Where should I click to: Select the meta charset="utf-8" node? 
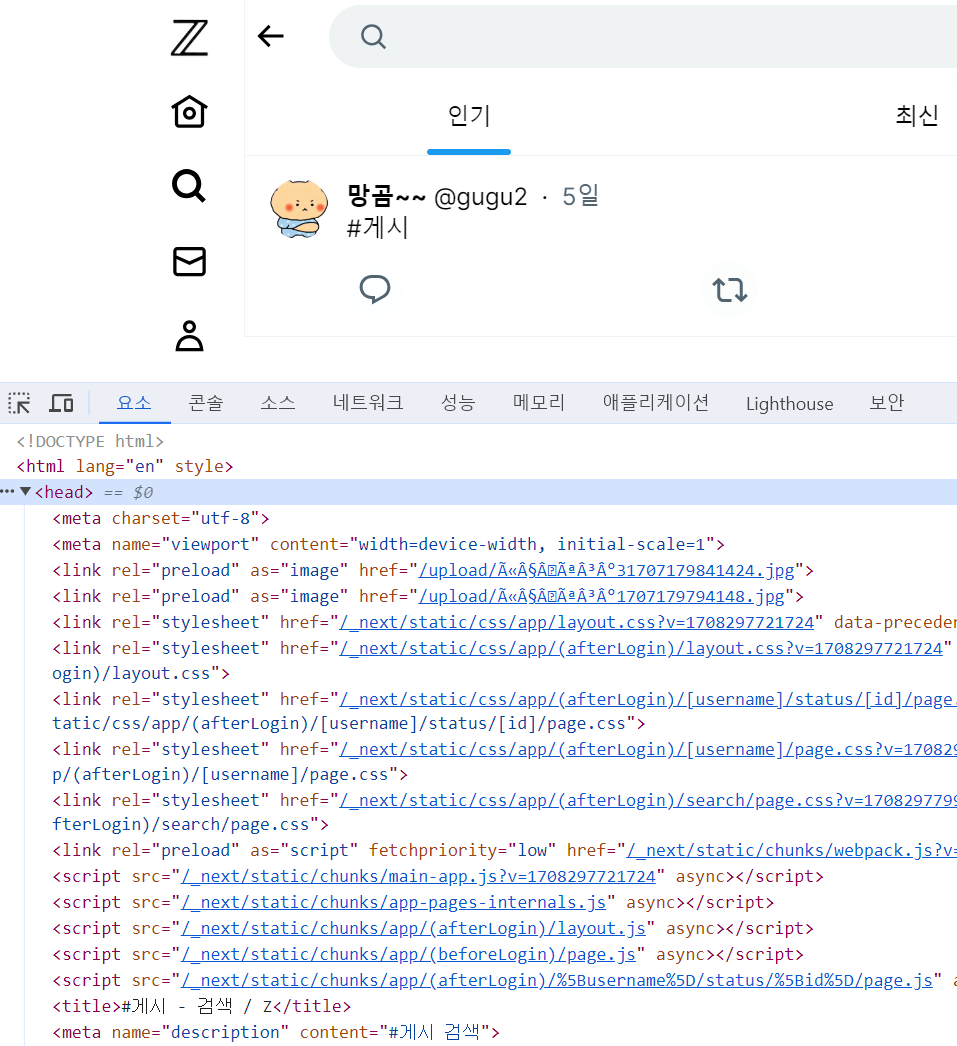click(x=161, y=518)
